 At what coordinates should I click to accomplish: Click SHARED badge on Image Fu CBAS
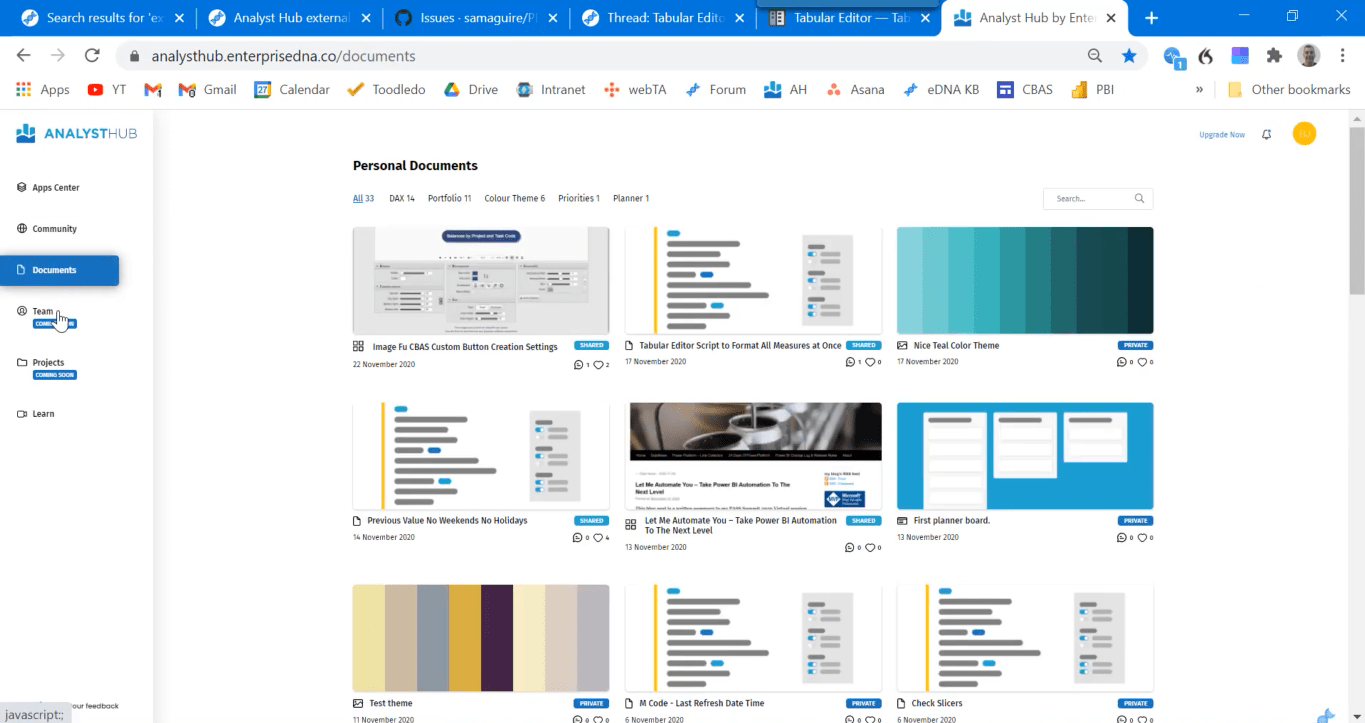pos(591,346)
